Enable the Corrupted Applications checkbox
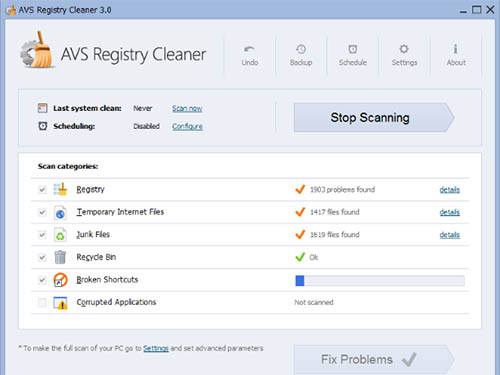The width and height of the screenshot is (500, 375). 42,303
